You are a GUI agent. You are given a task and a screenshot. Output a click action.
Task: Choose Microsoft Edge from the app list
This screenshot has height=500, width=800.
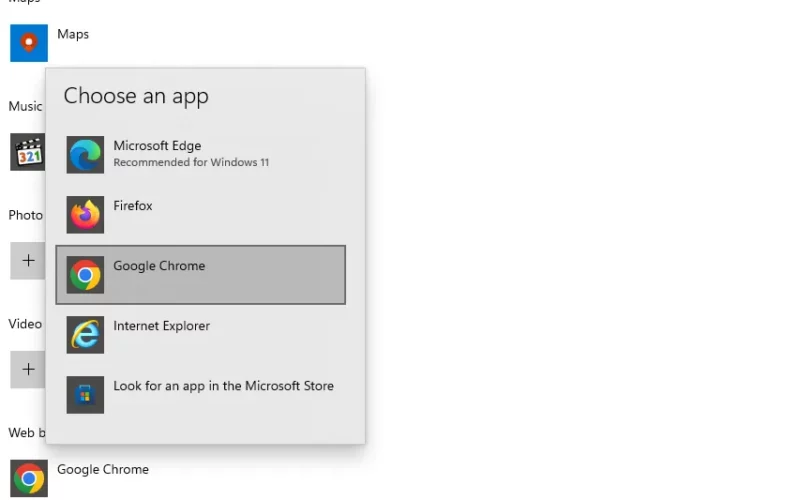(201, 155)
